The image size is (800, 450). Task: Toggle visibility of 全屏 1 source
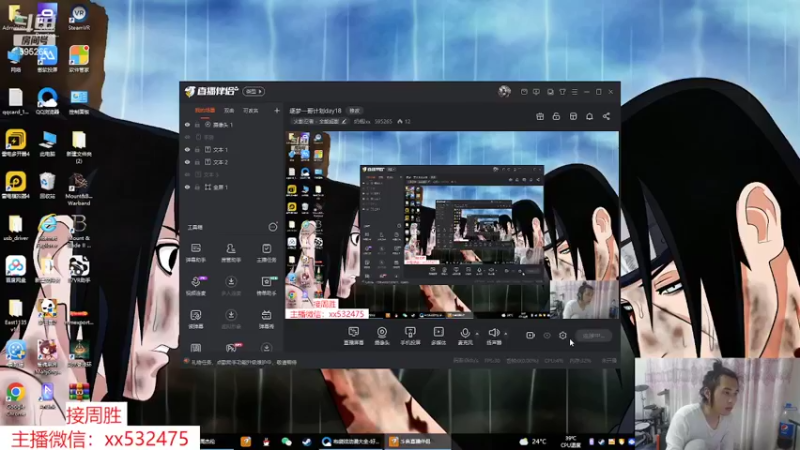coord(187,187)
